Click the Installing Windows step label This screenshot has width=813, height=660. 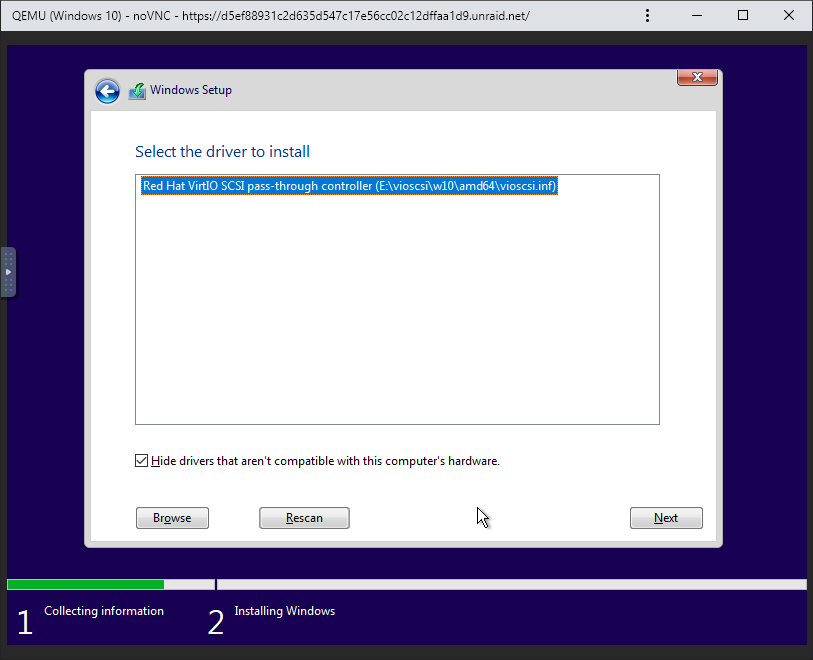tap(285, 611)
